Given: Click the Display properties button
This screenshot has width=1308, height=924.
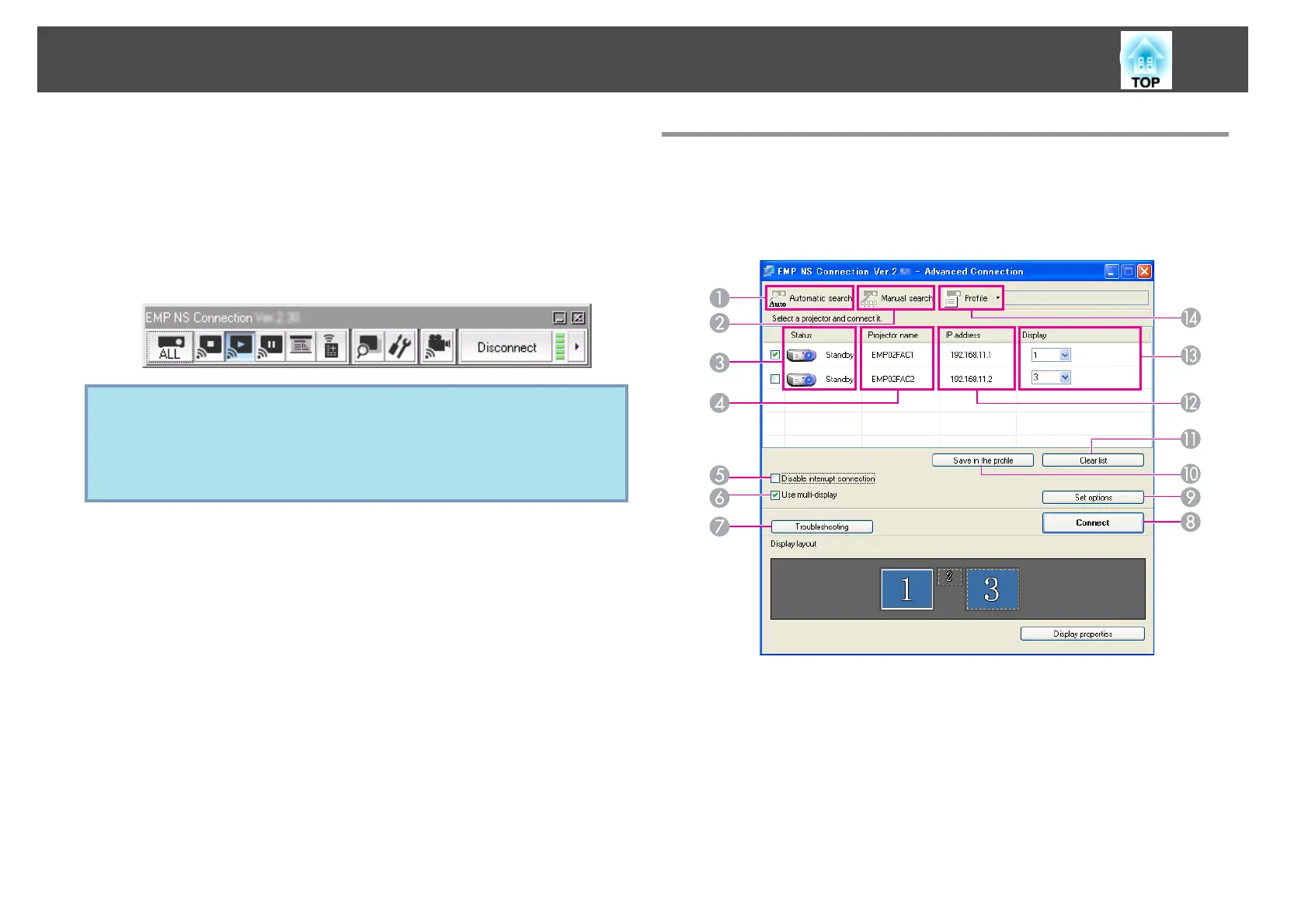Looking at the screenshot, I should [1082, 634].
